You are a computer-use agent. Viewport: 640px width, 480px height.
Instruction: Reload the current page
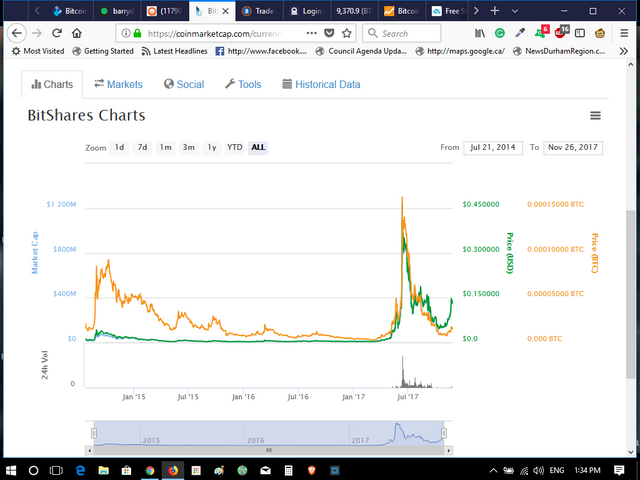click(57, 33)
